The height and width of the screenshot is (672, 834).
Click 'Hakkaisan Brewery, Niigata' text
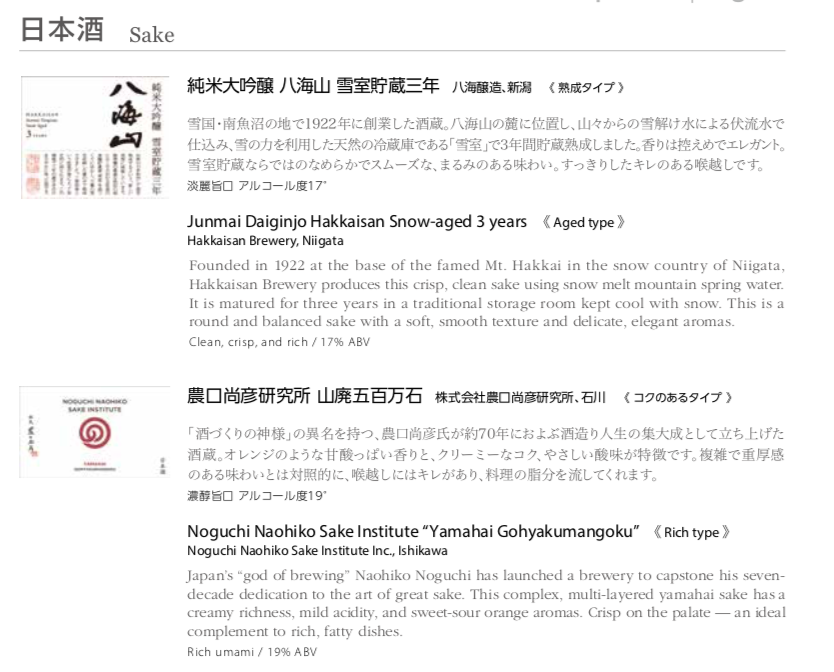(x=265, y=241)
